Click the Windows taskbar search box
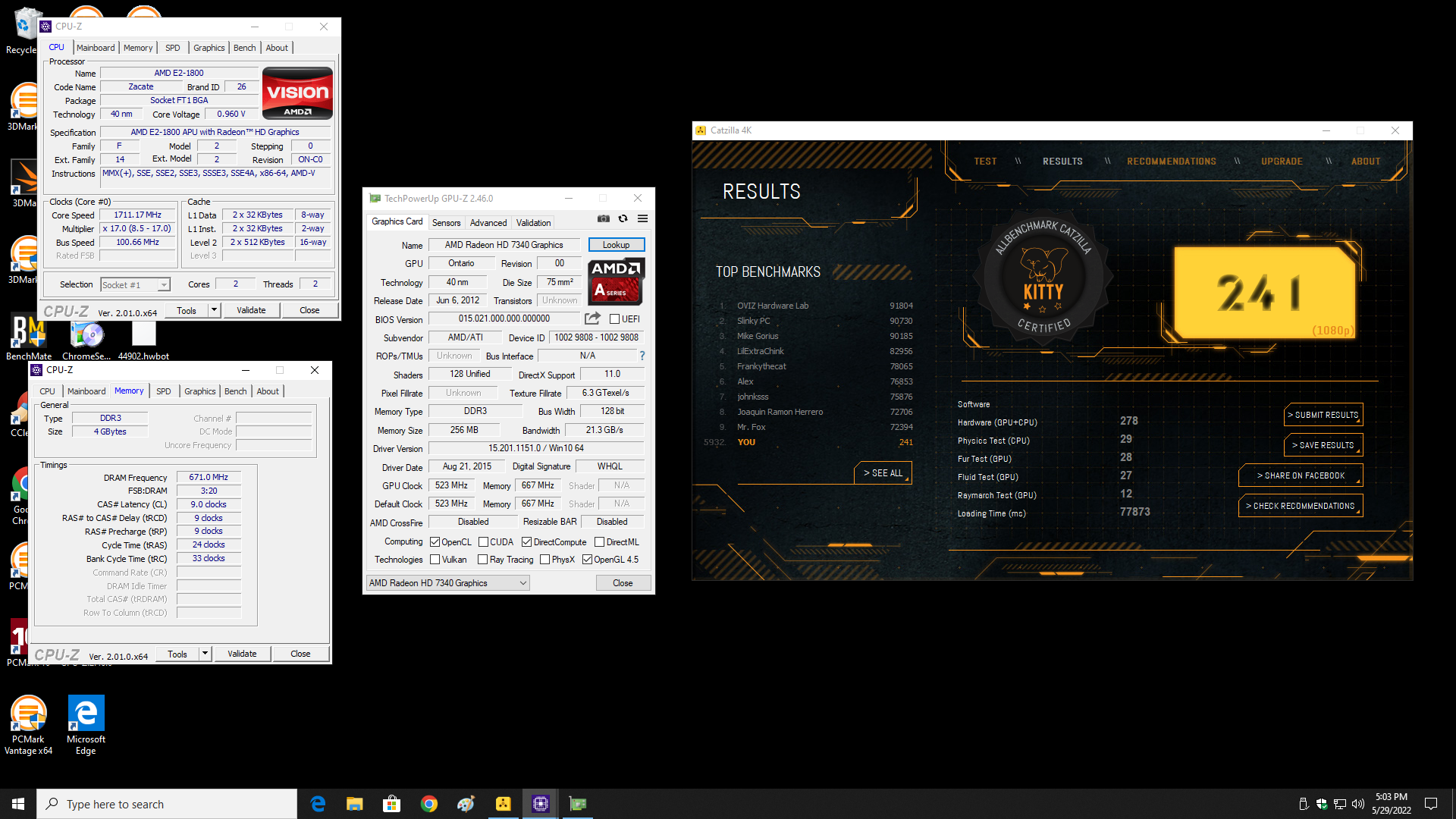 [x=167, y=804]
